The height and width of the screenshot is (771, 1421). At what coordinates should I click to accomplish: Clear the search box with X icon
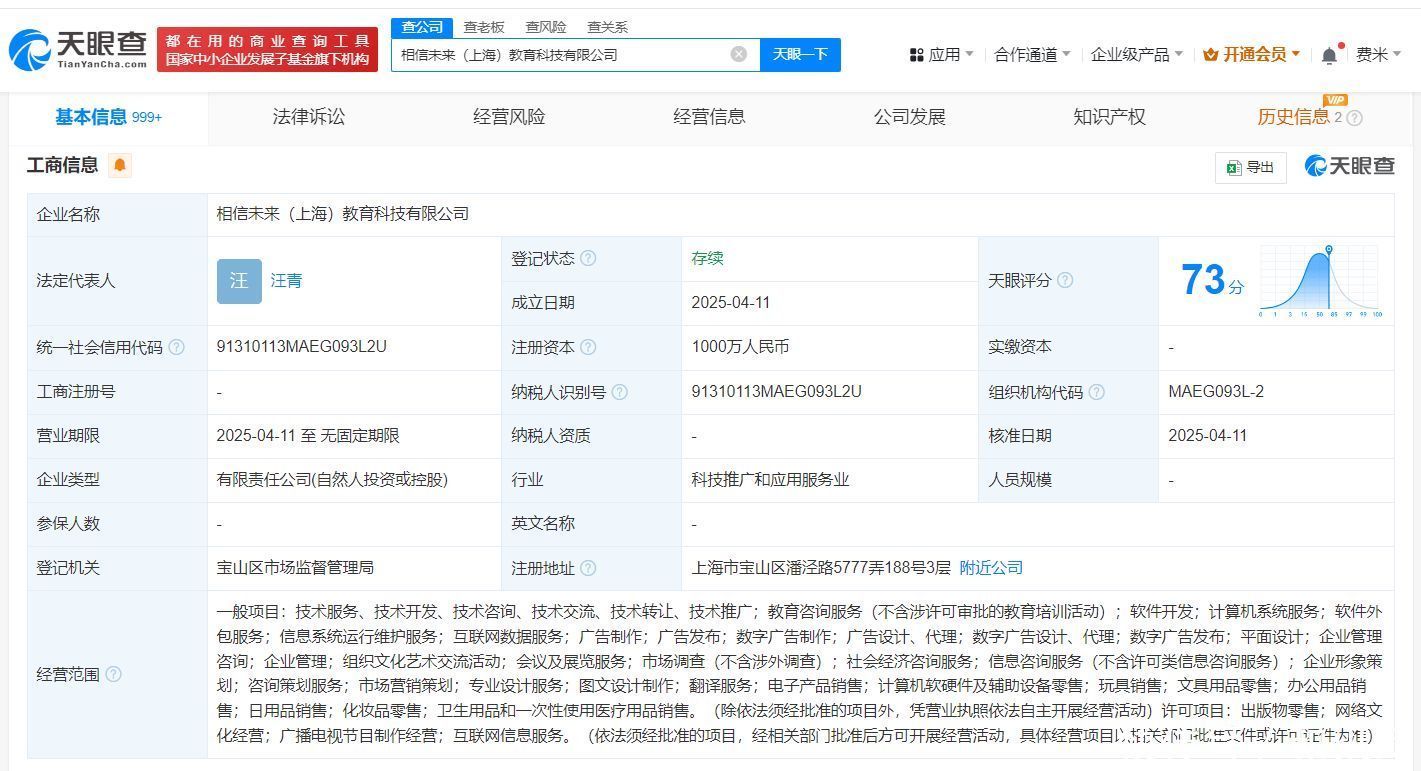[x=738, y=54]
